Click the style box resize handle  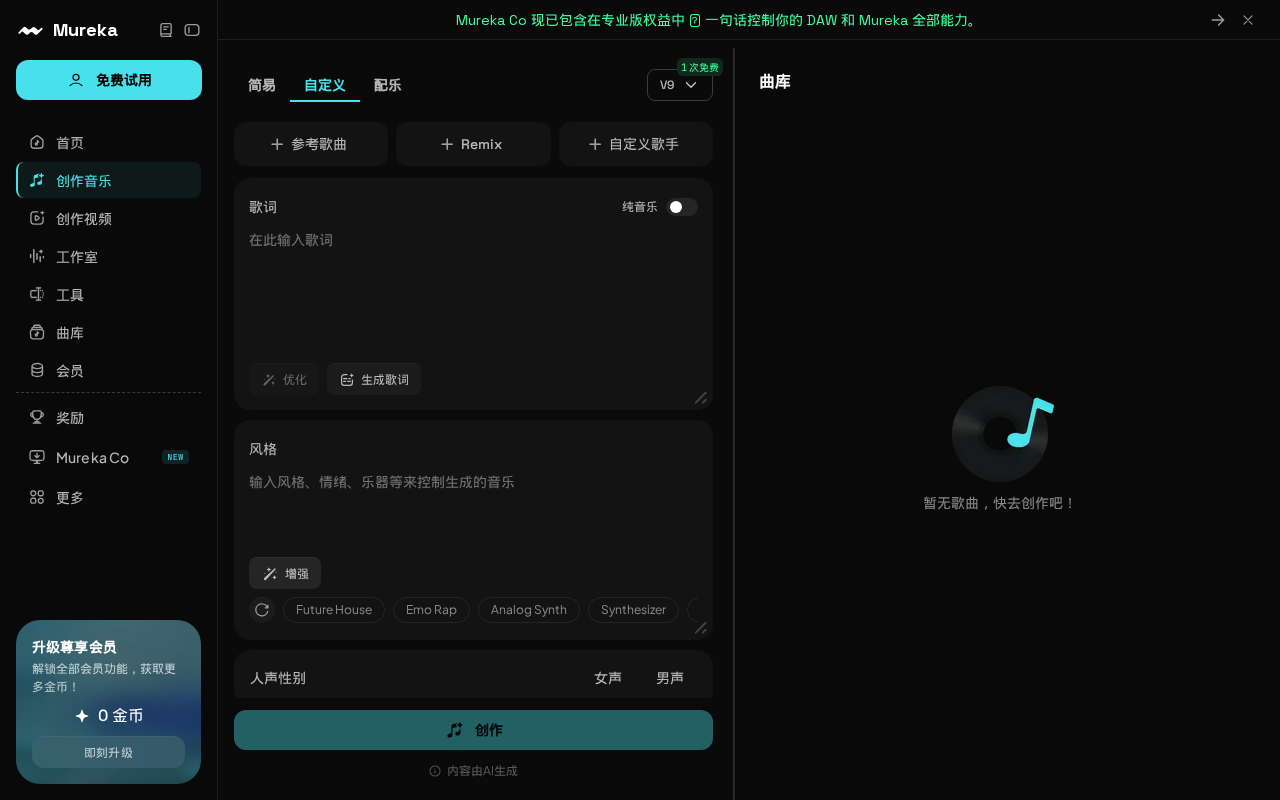(701, 628)
